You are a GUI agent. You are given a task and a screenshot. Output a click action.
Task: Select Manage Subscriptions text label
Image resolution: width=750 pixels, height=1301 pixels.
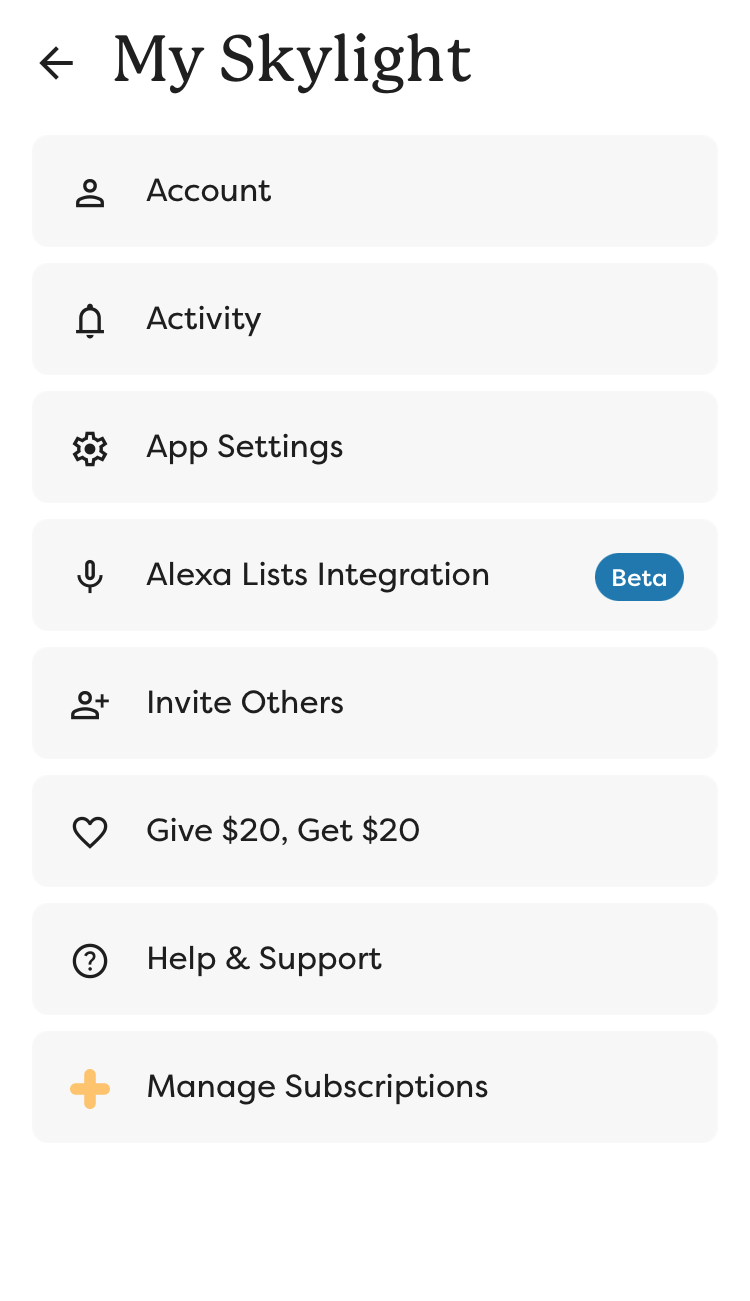[x=317, y=1087]
